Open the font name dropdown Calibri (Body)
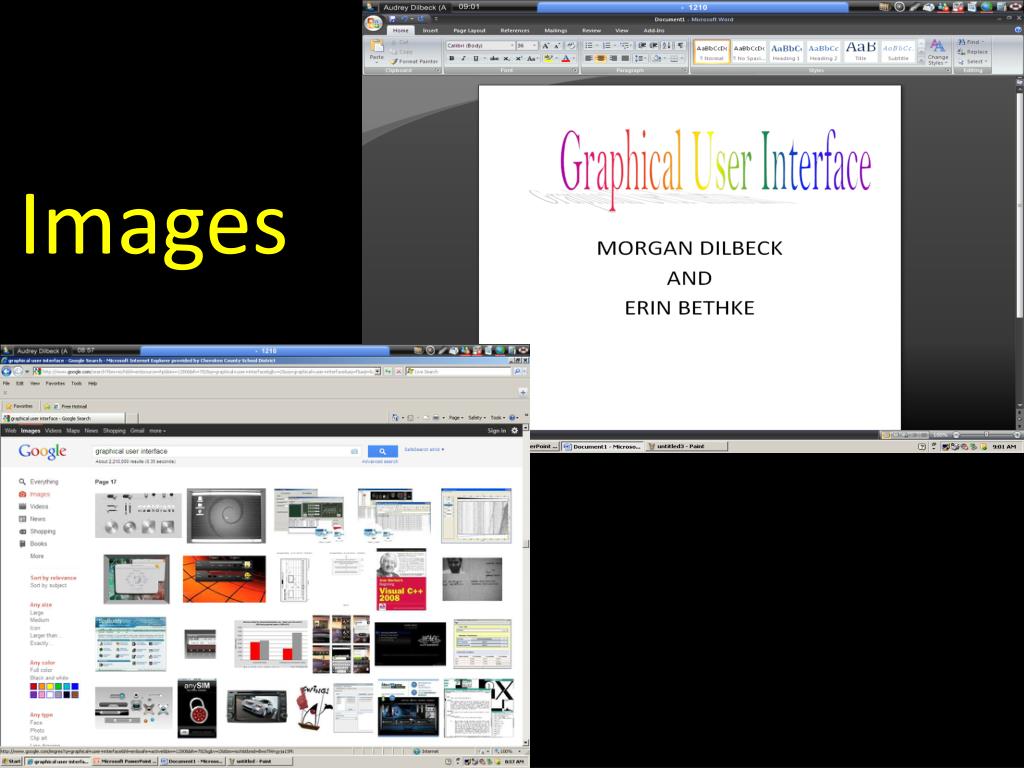Viewport: 1024px width, 768px height. 511,46
